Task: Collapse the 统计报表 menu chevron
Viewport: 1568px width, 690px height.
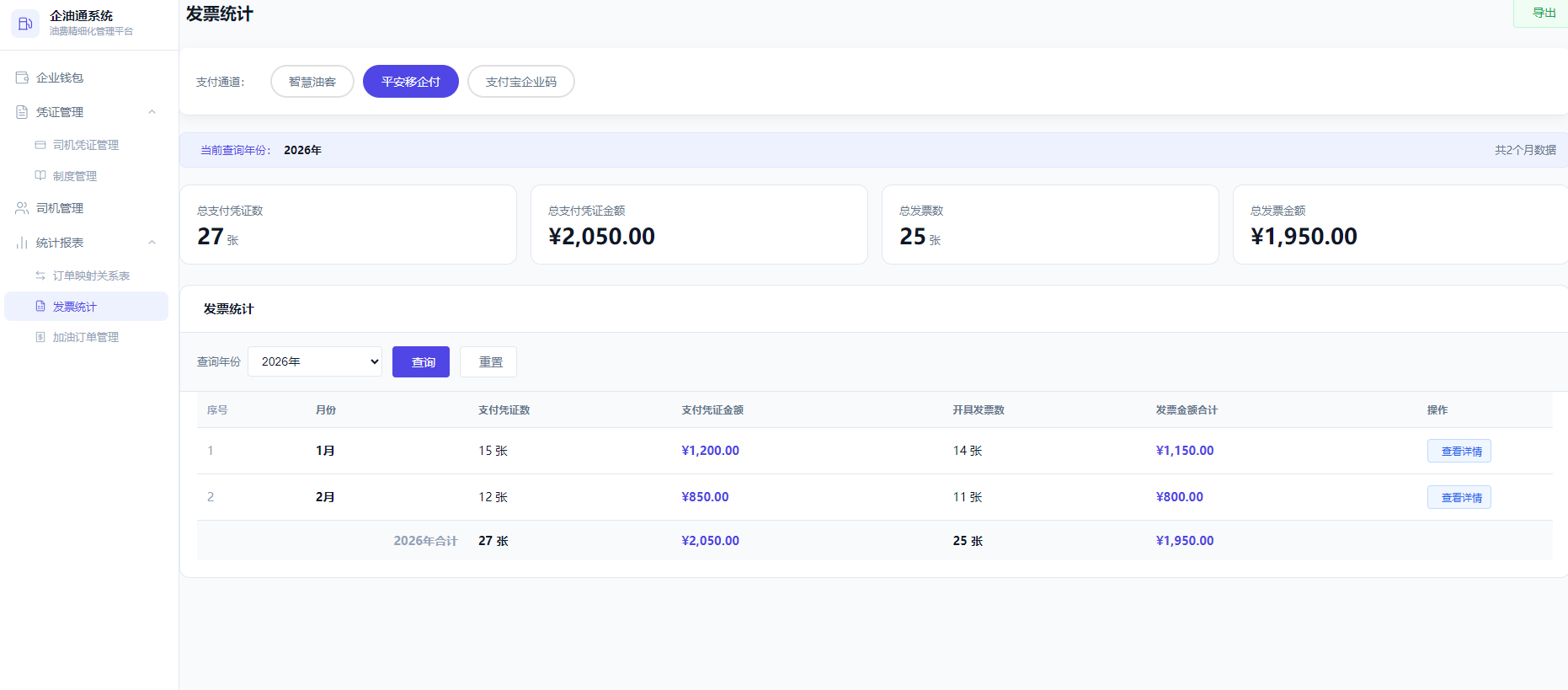Action: coord(152,243)
